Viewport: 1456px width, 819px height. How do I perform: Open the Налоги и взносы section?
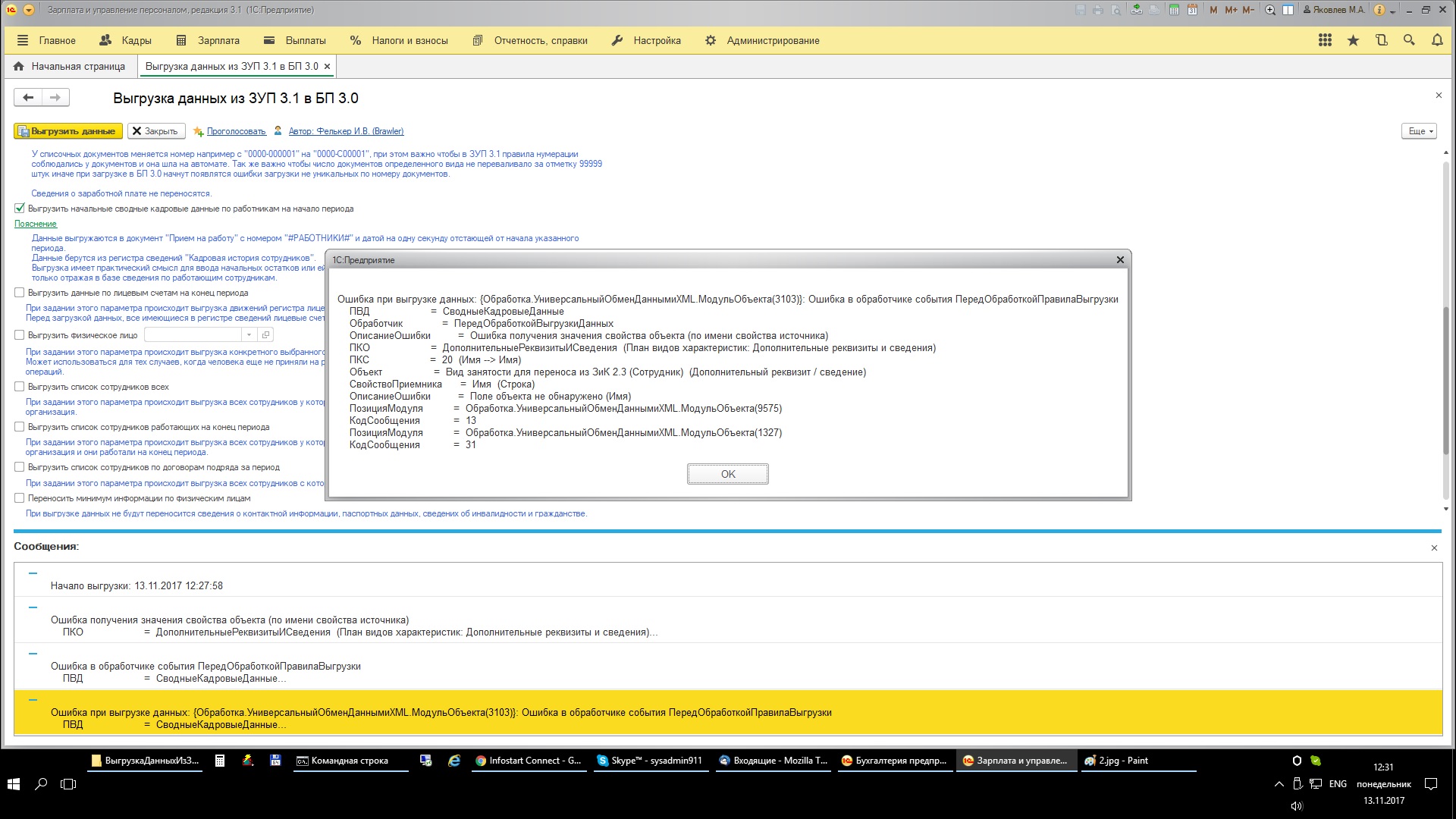tap(399, 40)
